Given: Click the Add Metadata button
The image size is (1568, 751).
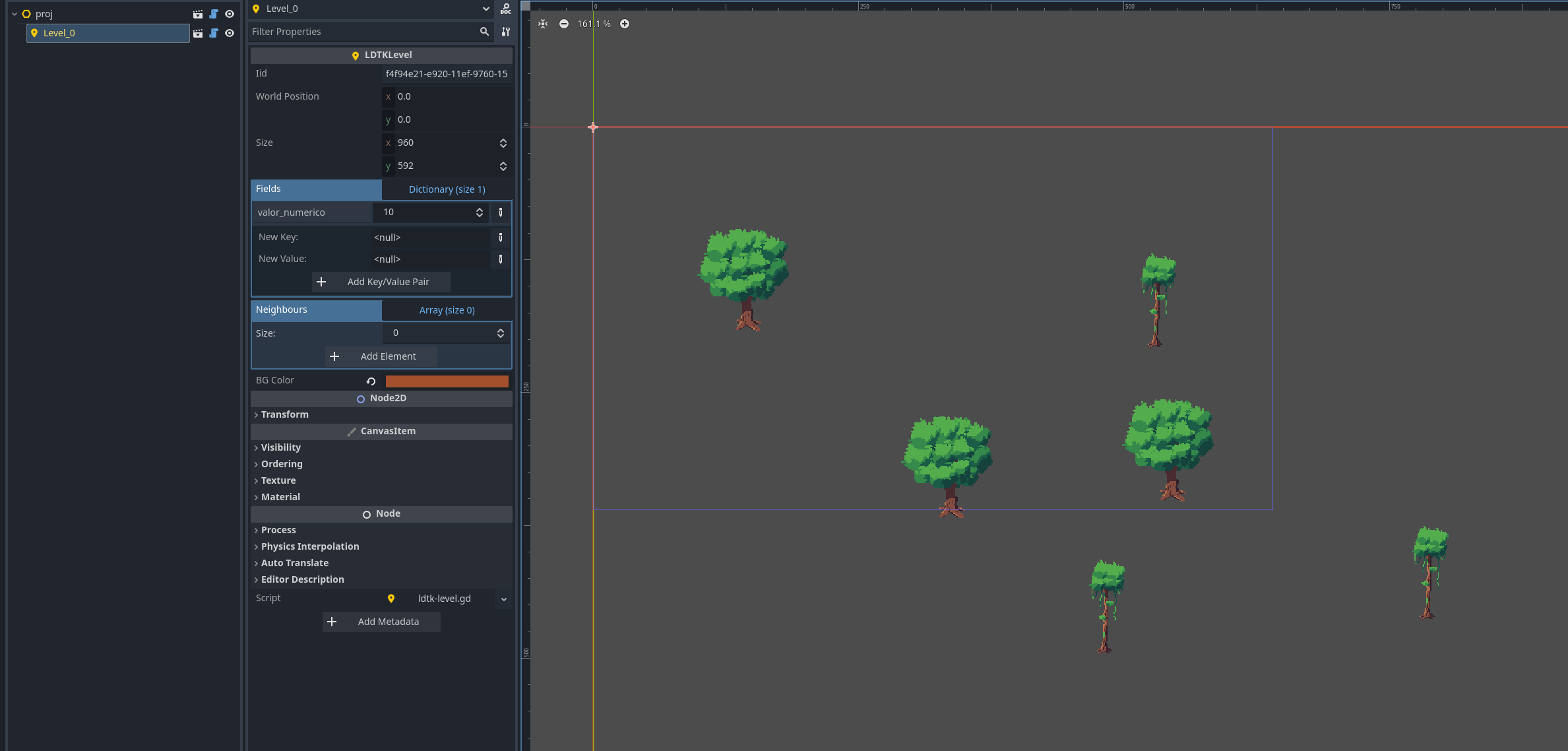Looking at the screenshot, I should pyautogui.click(x=381, y=622).
